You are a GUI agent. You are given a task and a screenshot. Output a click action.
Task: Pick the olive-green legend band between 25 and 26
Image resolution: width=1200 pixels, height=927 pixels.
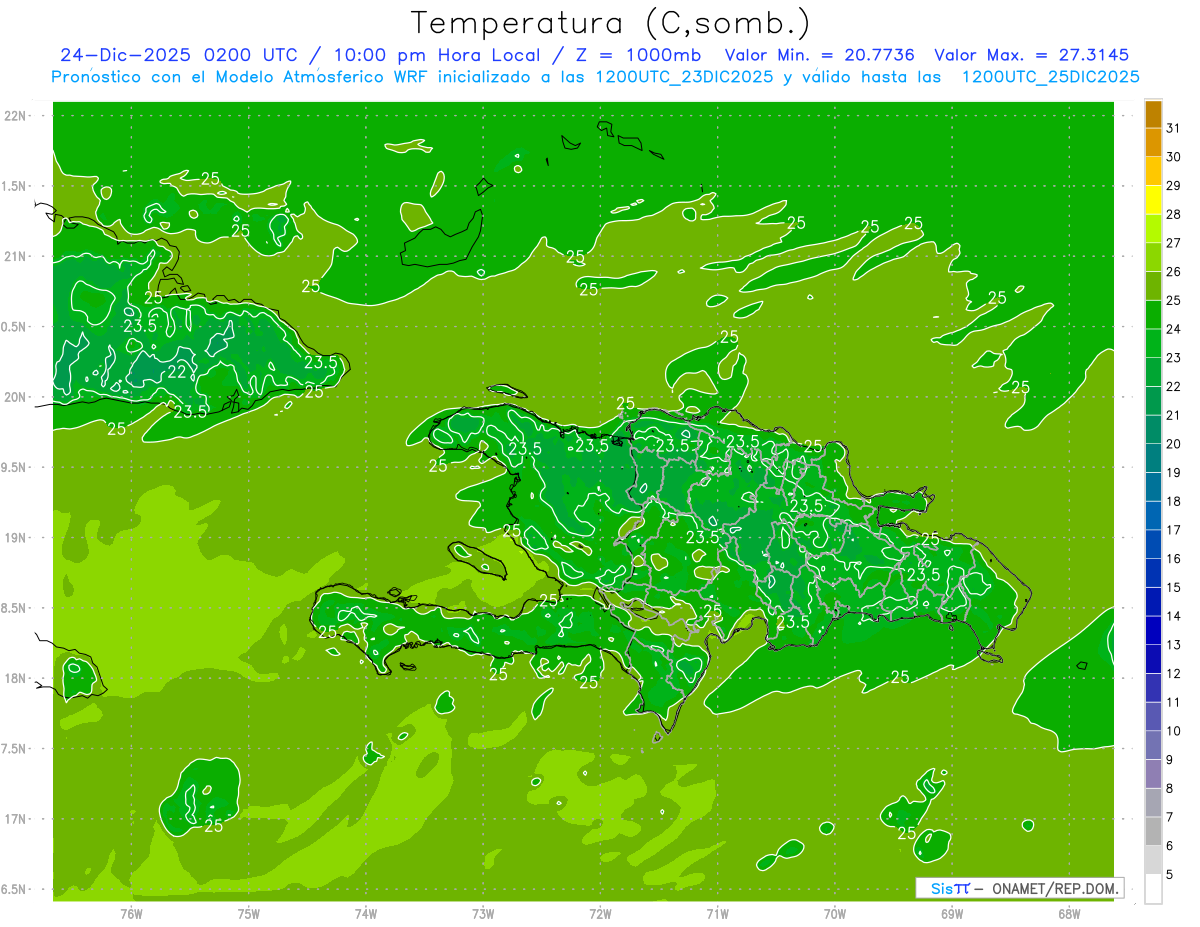[x=1153, y=287]
